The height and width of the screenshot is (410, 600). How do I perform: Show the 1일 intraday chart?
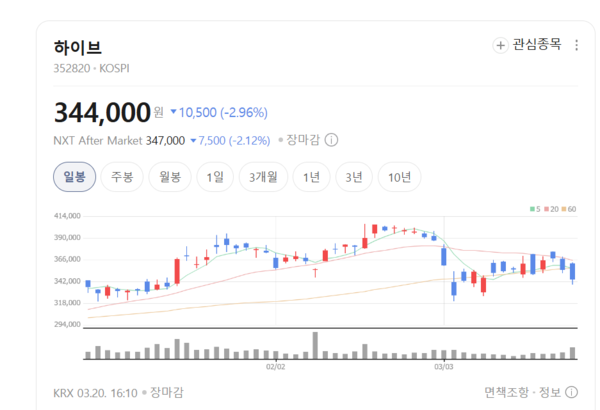click(x=215, y=177)
